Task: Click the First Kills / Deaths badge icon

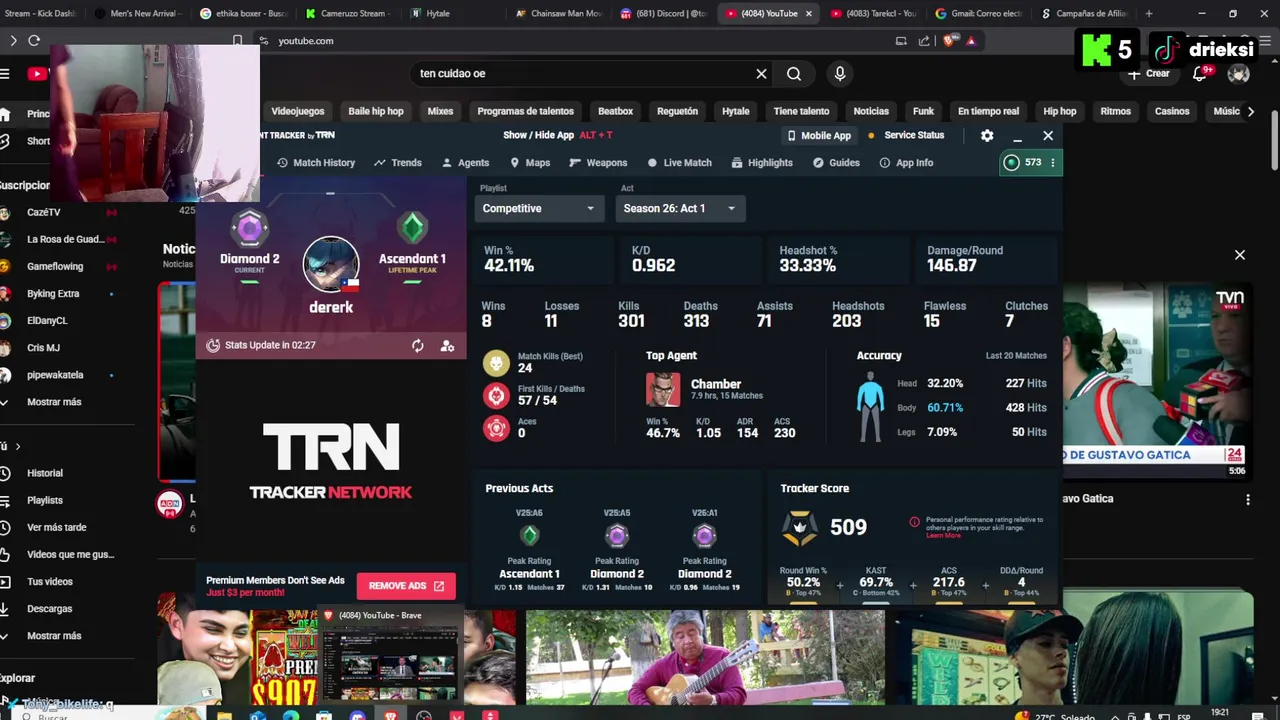Action: point(496,395)
